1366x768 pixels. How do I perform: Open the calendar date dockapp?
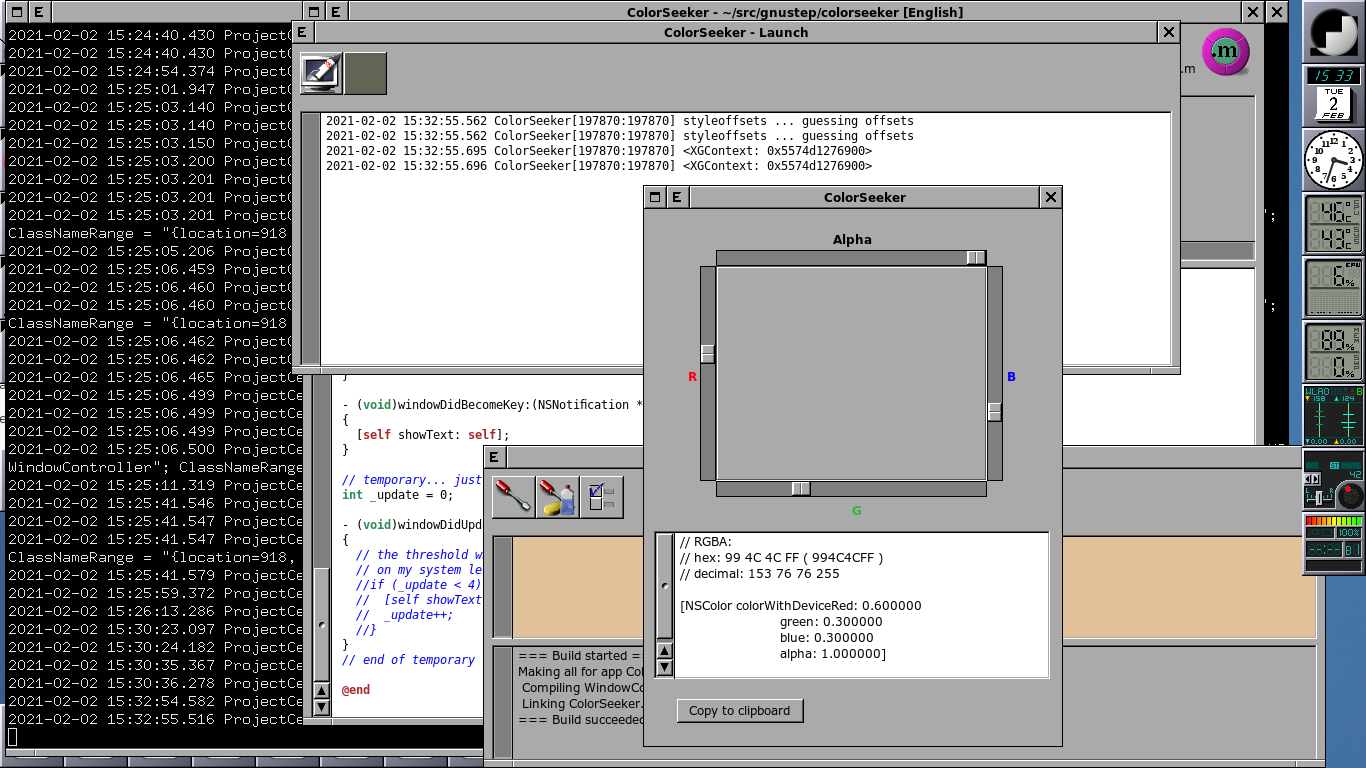pos(1334,104)
